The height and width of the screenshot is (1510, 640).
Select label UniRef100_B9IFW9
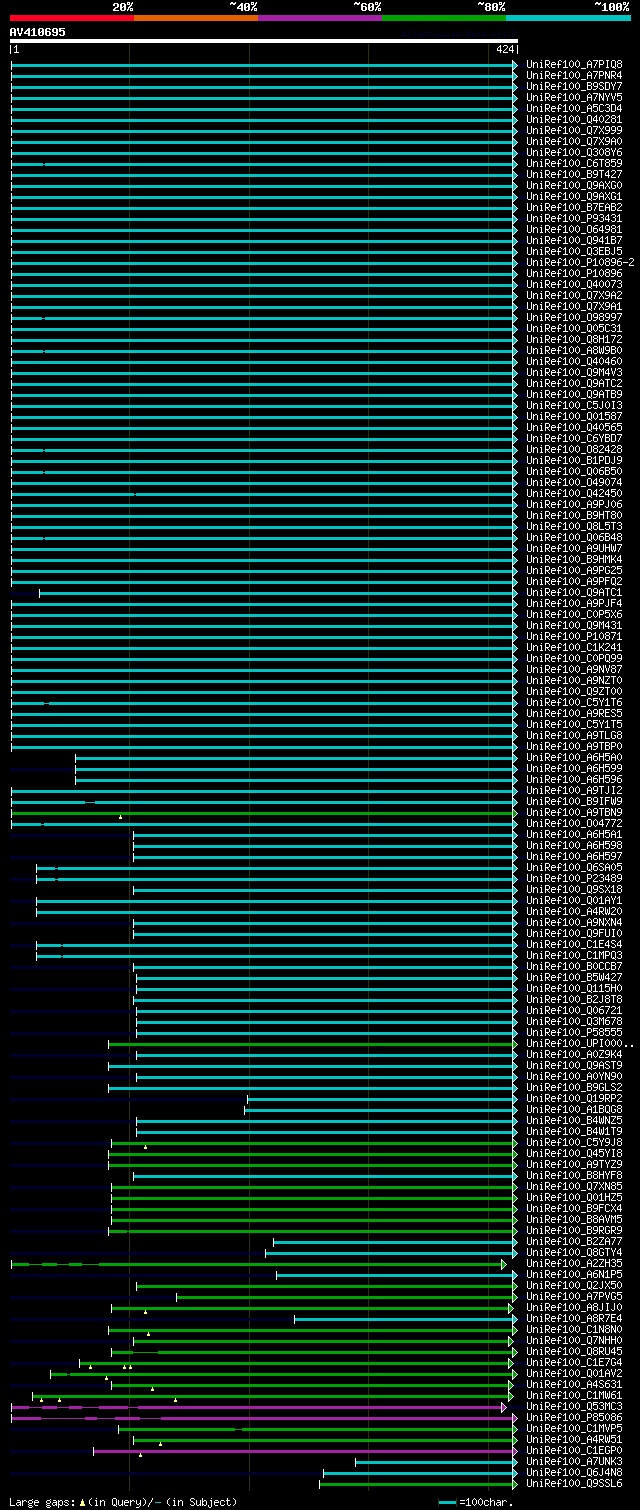574,801
